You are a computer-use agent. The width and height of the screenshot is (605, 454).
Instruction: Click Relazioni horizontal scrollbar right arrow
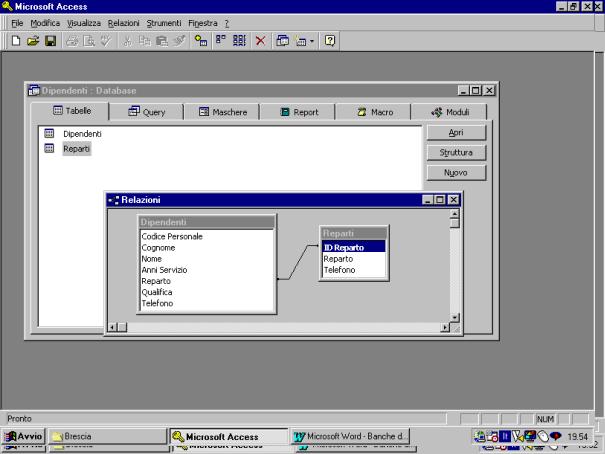[x=445, y=327]
